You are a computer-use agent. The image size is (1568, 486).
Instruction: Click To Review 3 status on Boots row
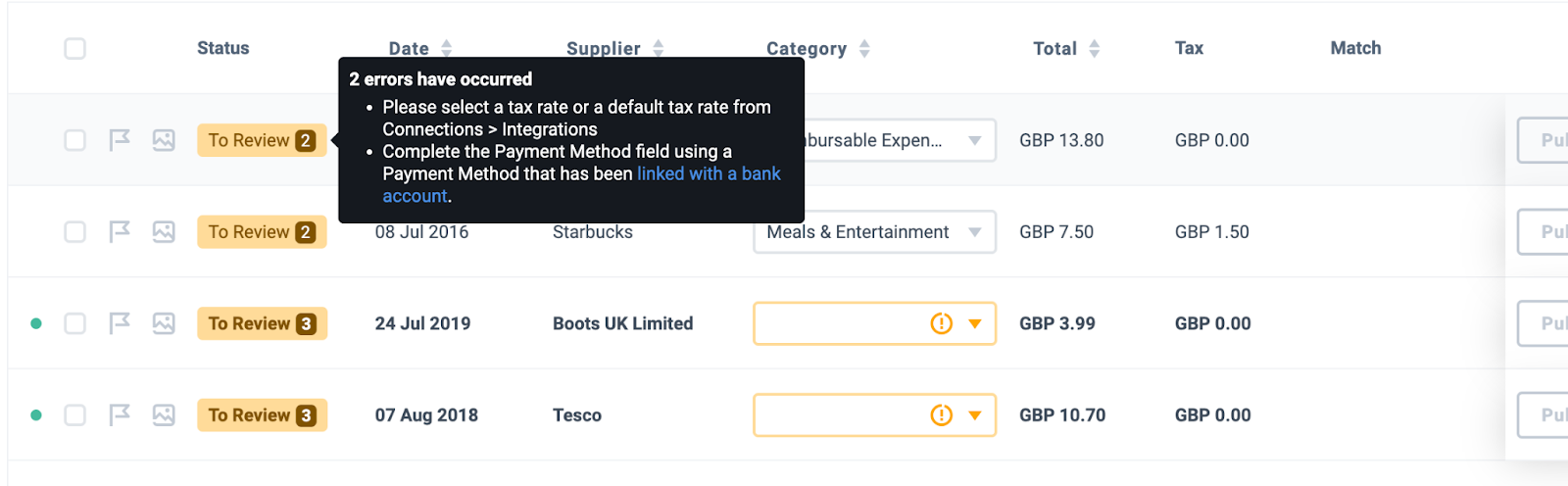(x=262, y=323)
